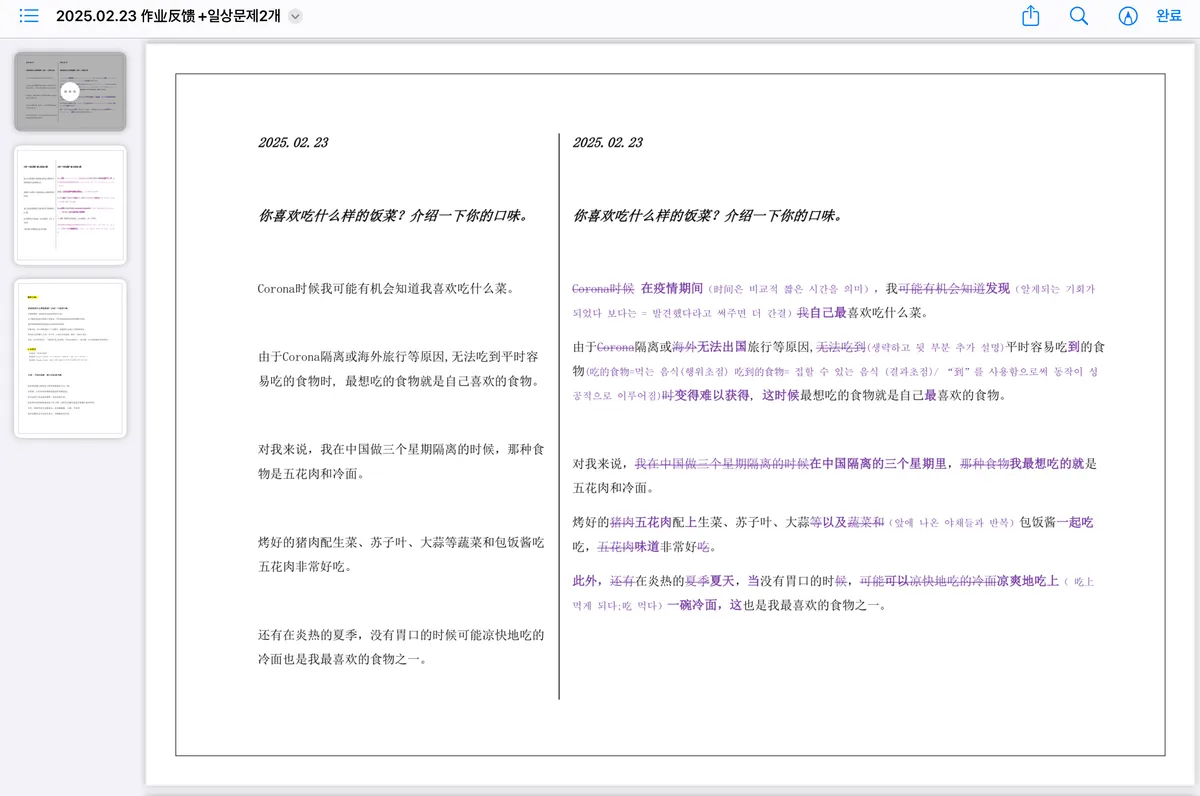The image size is (1200, 796).
Task: Click the correction '时变得难以获得' in right column
Action: (x=705, y=396)
